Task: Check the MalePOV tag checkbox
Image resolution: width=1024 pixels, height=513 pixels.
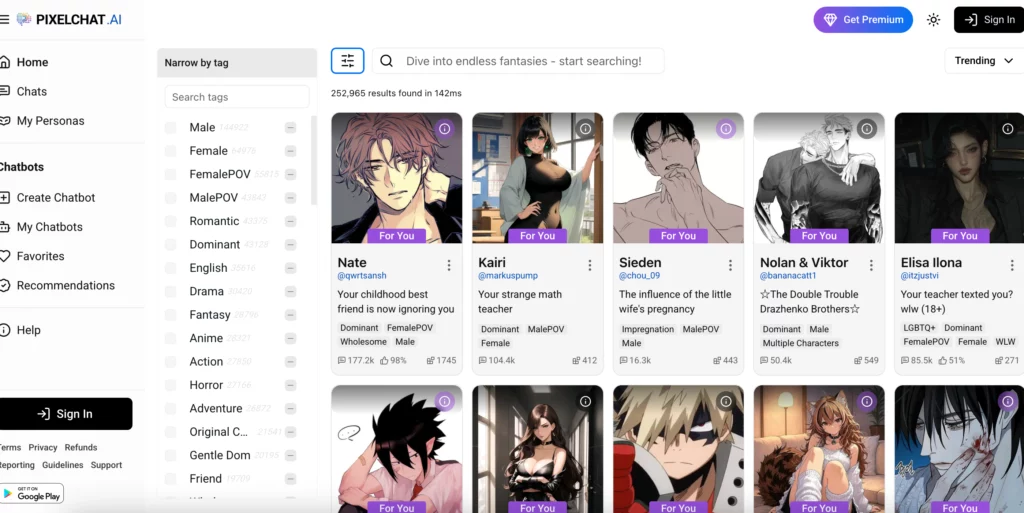Action: (x=170, y=198)
